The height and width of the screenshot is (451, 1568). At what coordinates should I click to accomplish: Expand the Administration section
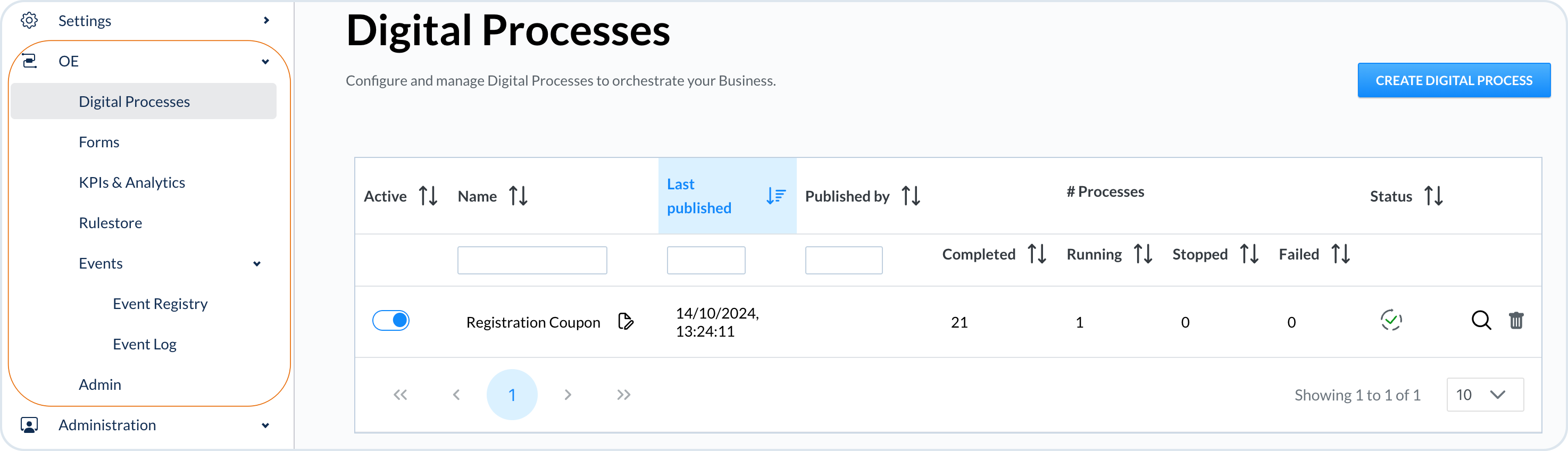pos(265,425)
